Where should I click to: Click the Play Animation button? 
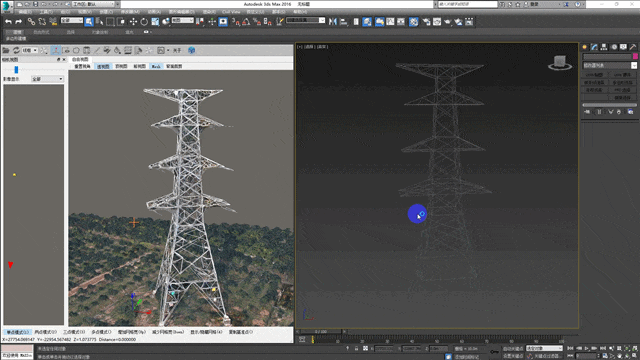587,348
